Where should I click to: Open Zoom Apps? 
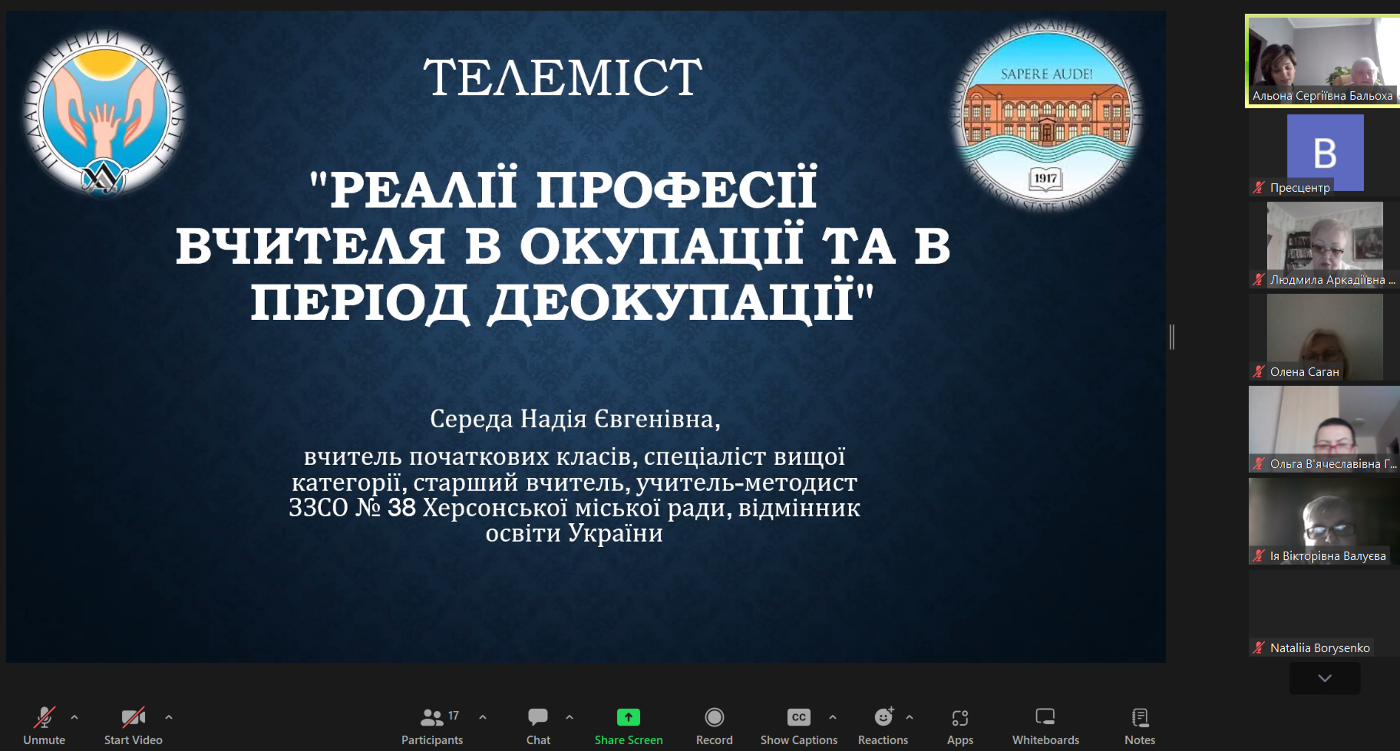click(x=960, y=725)
